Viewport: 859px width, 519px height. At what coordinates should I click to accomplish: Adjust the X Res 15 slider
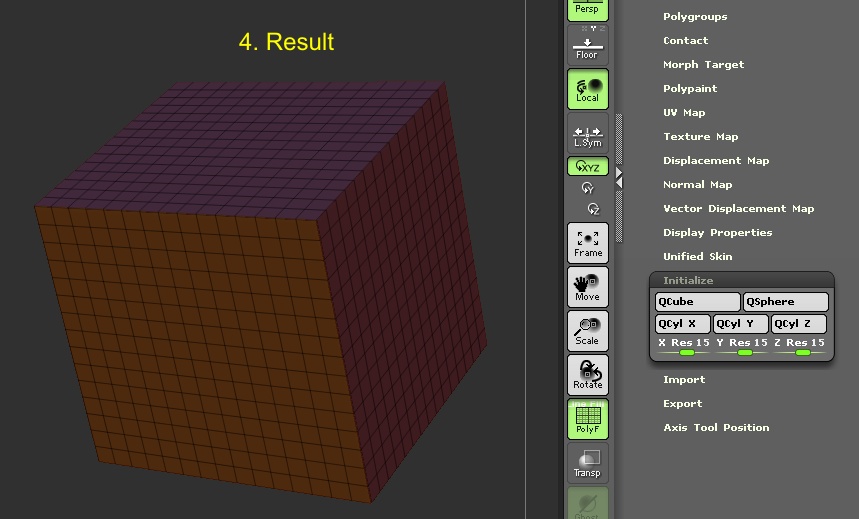pyautogui.click(x=684, y=347)
